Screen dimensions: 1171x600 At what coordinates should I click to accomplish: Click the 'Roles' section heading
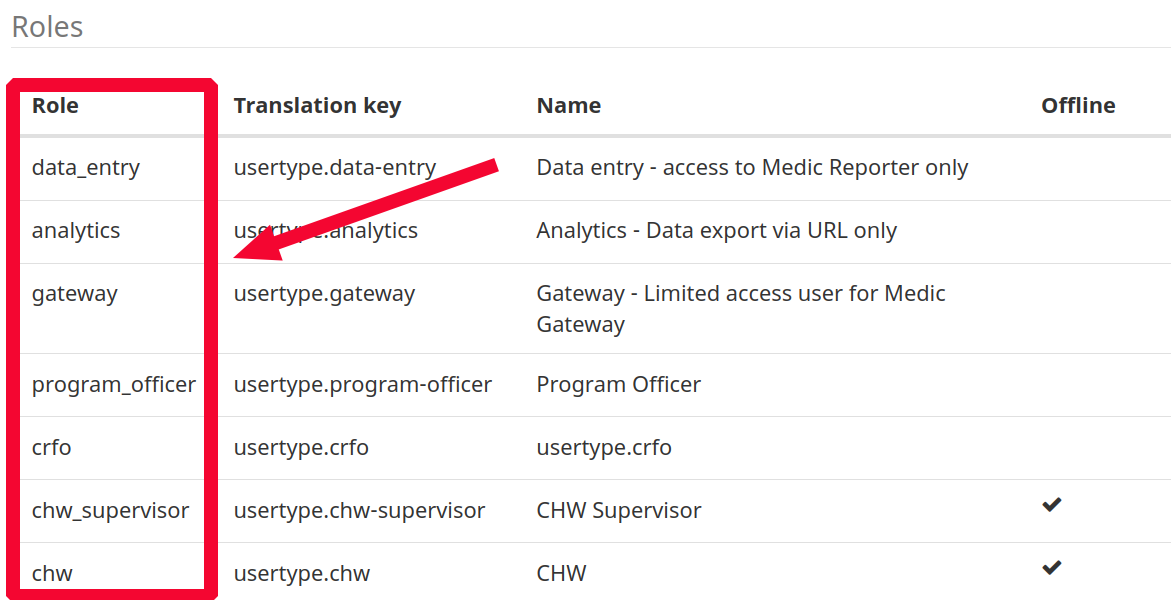coord(47,27)
